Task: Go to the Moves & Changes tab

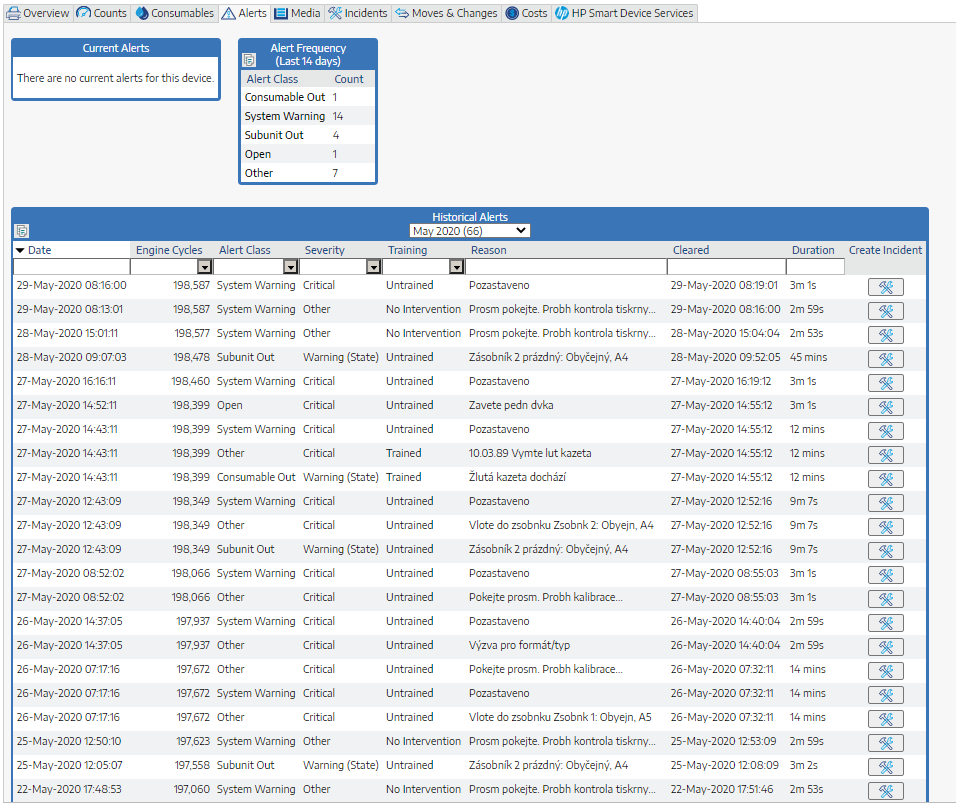Action: 446,13
